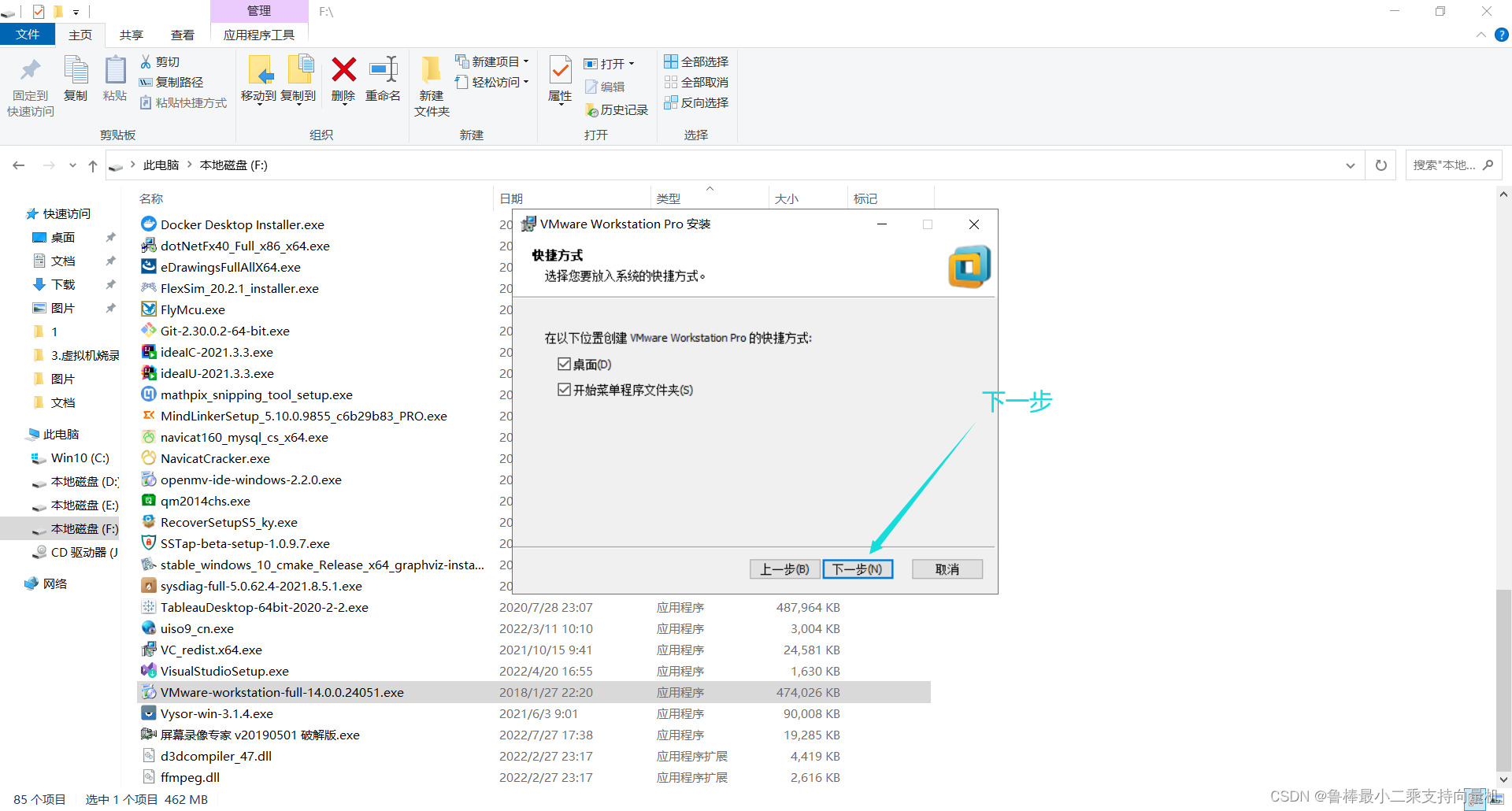Uncheck the Desktop (桌面) shortcut checkbox

pyautogui.click(x=564, y=364)
